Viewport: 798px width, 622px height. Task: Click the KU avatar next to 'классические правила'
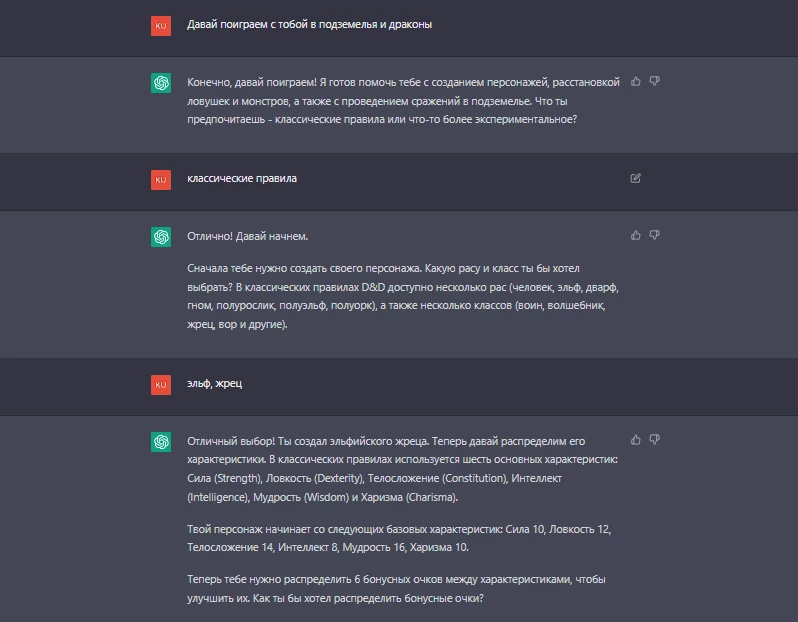161,180
